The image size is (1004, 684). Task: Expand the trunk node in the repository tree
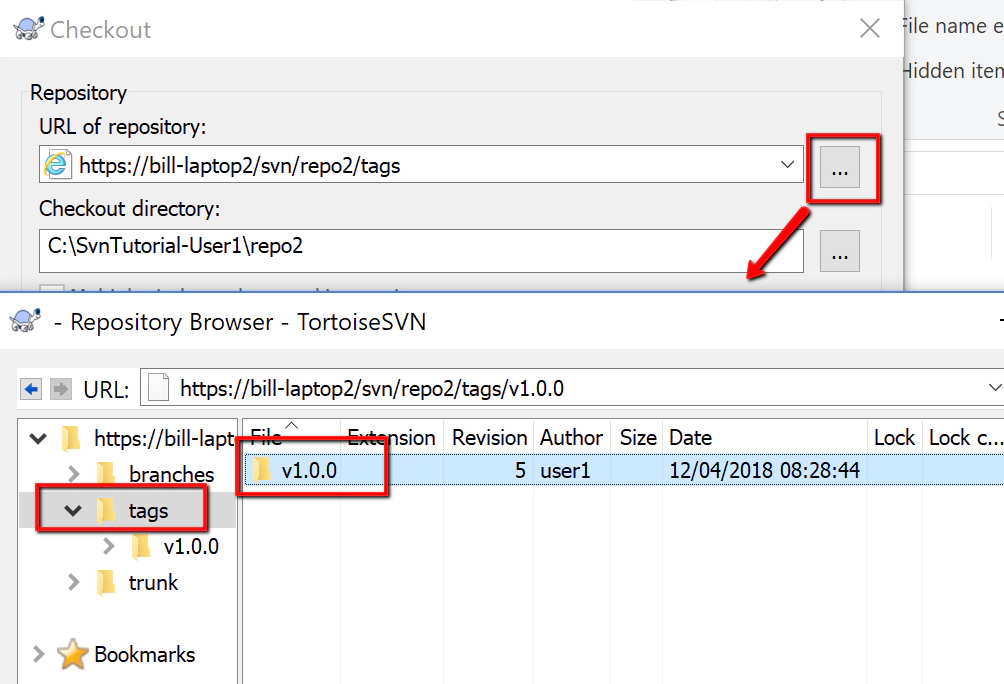click(x=74, y=583)
